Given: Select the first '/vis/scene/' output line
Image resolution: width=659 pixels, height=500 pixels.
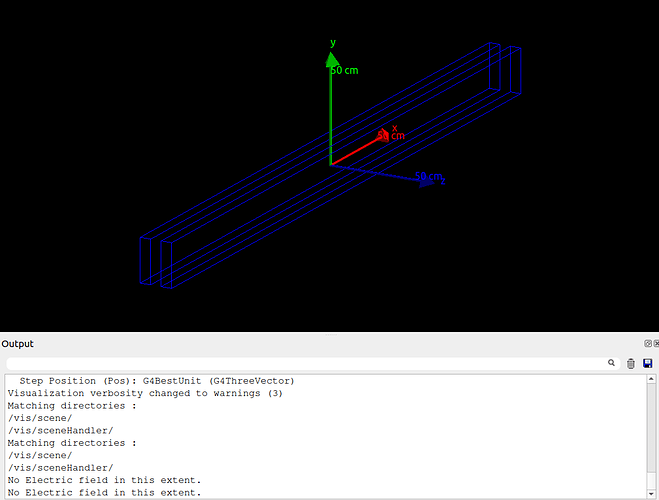Looking at the screenshot, I should [40, 418].
